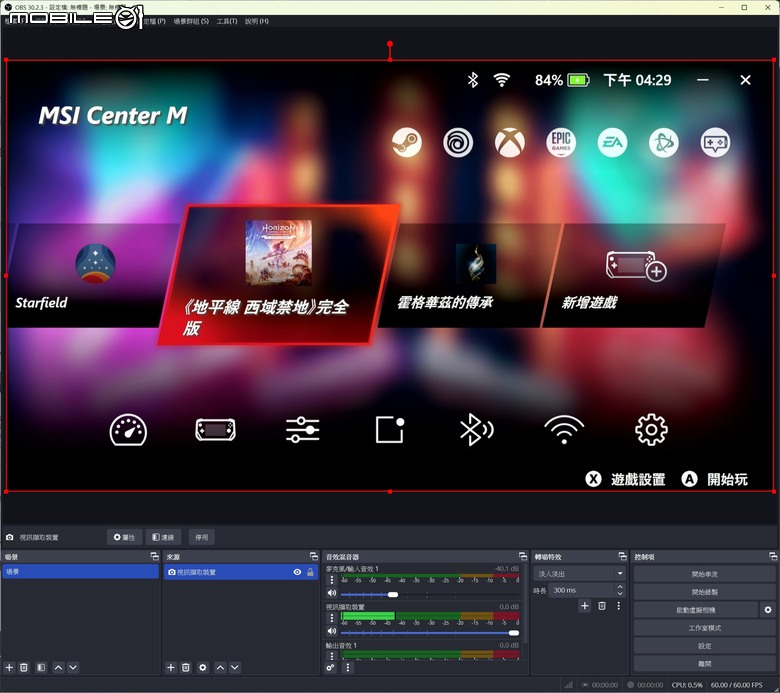Screen dimensions: 780x693
Task: Click 濾鏡 filters button on source toolbar
Action: [163, 537]
